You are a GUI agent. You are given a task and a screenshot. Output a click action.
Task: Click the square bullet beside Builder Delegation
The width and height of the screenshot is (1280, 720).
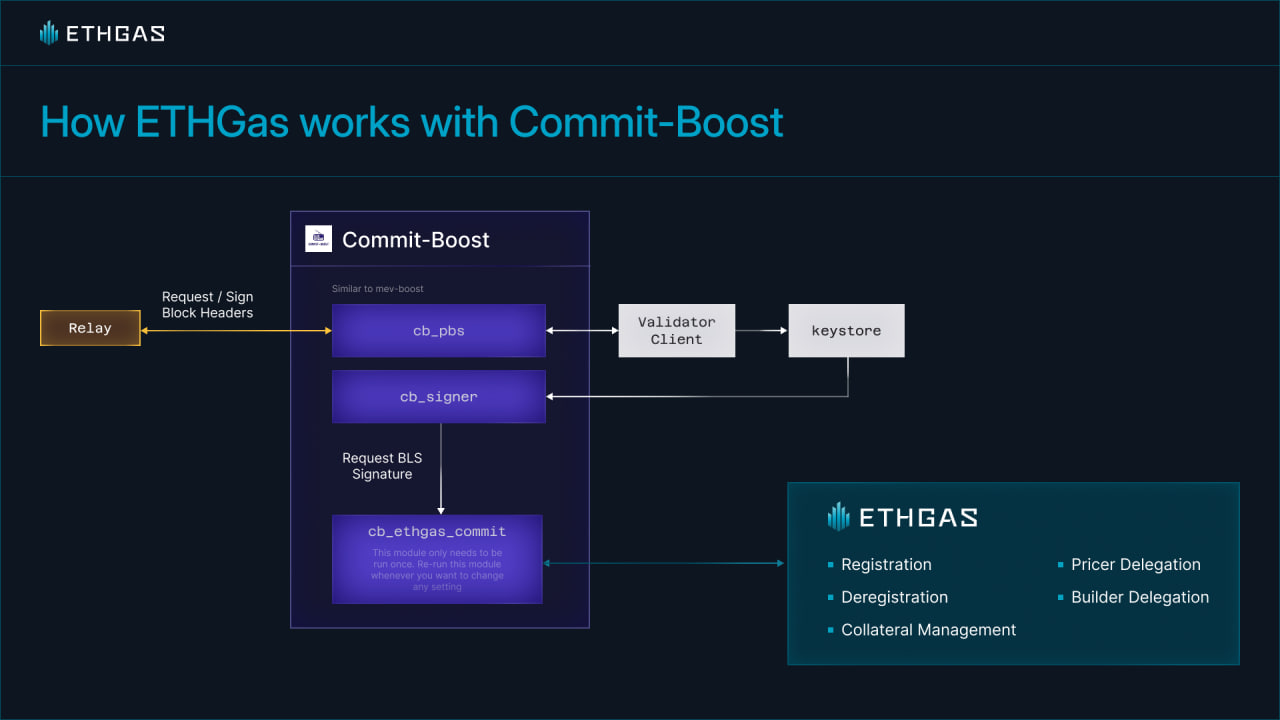click(1061, 598)
